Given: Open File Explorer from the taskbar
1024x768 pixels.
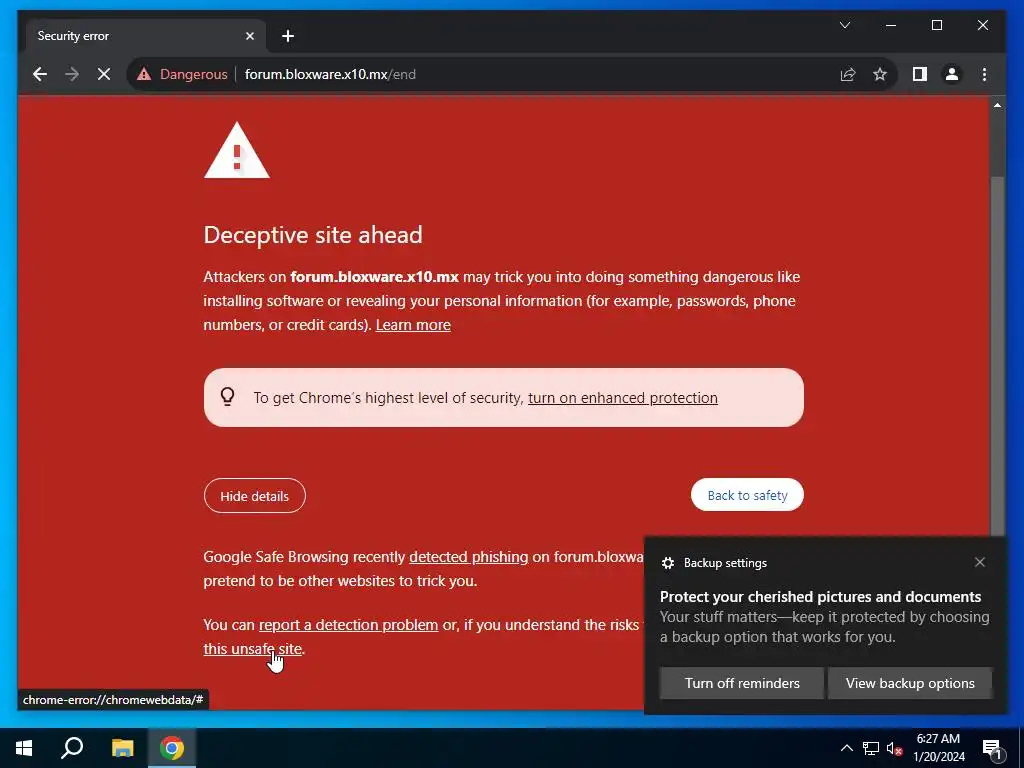Looking at the screenshot, I should click(122, 748).
